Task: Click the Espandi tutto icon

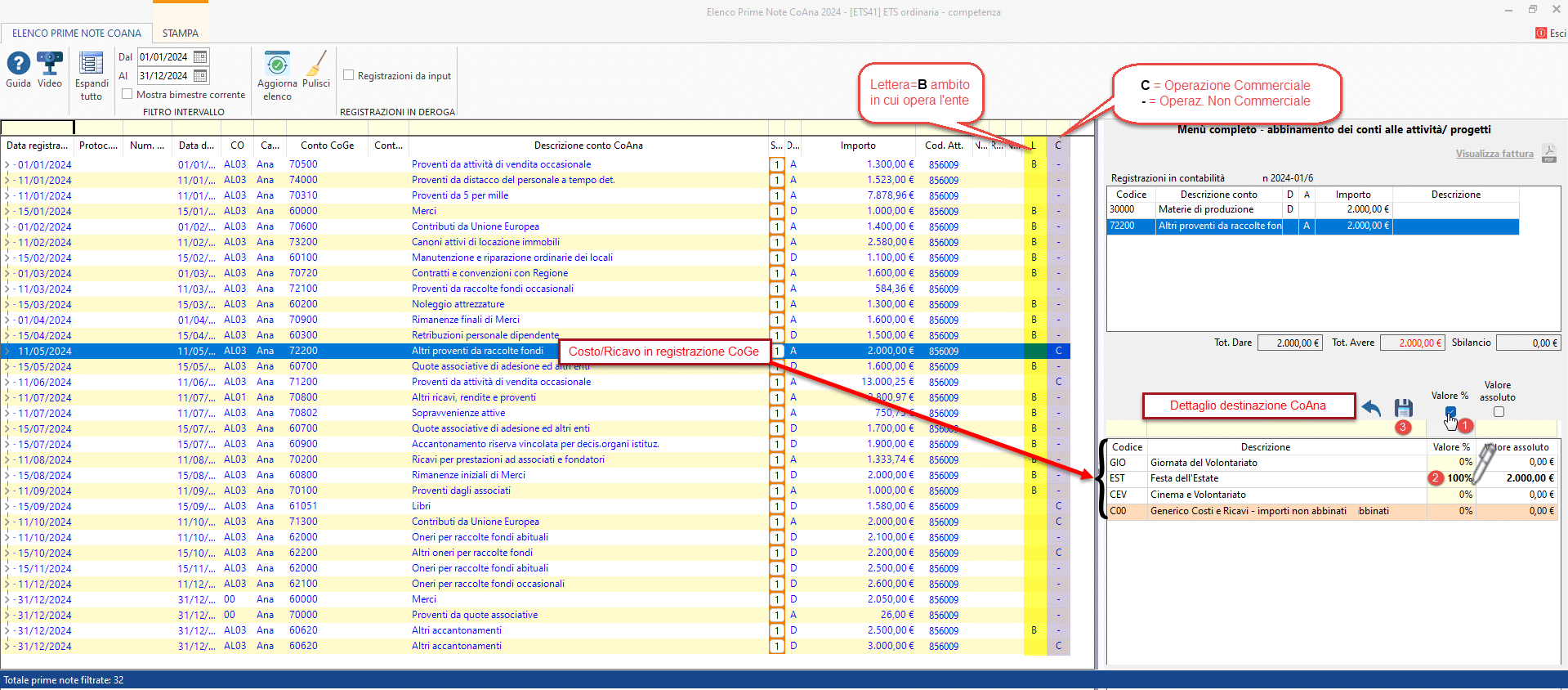Action: pos(91,63)
